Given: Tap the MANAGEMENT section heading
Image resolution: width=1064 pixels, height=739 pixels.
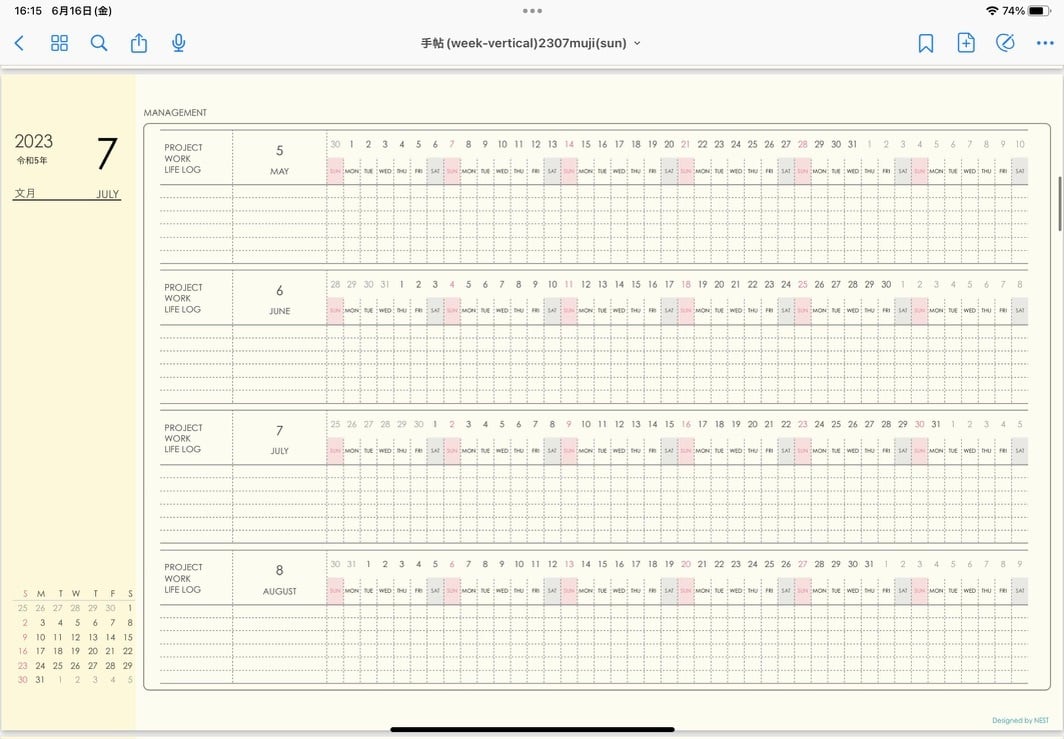Looking at the screenshot, I should pyautogui.click(x=175, y=113).
